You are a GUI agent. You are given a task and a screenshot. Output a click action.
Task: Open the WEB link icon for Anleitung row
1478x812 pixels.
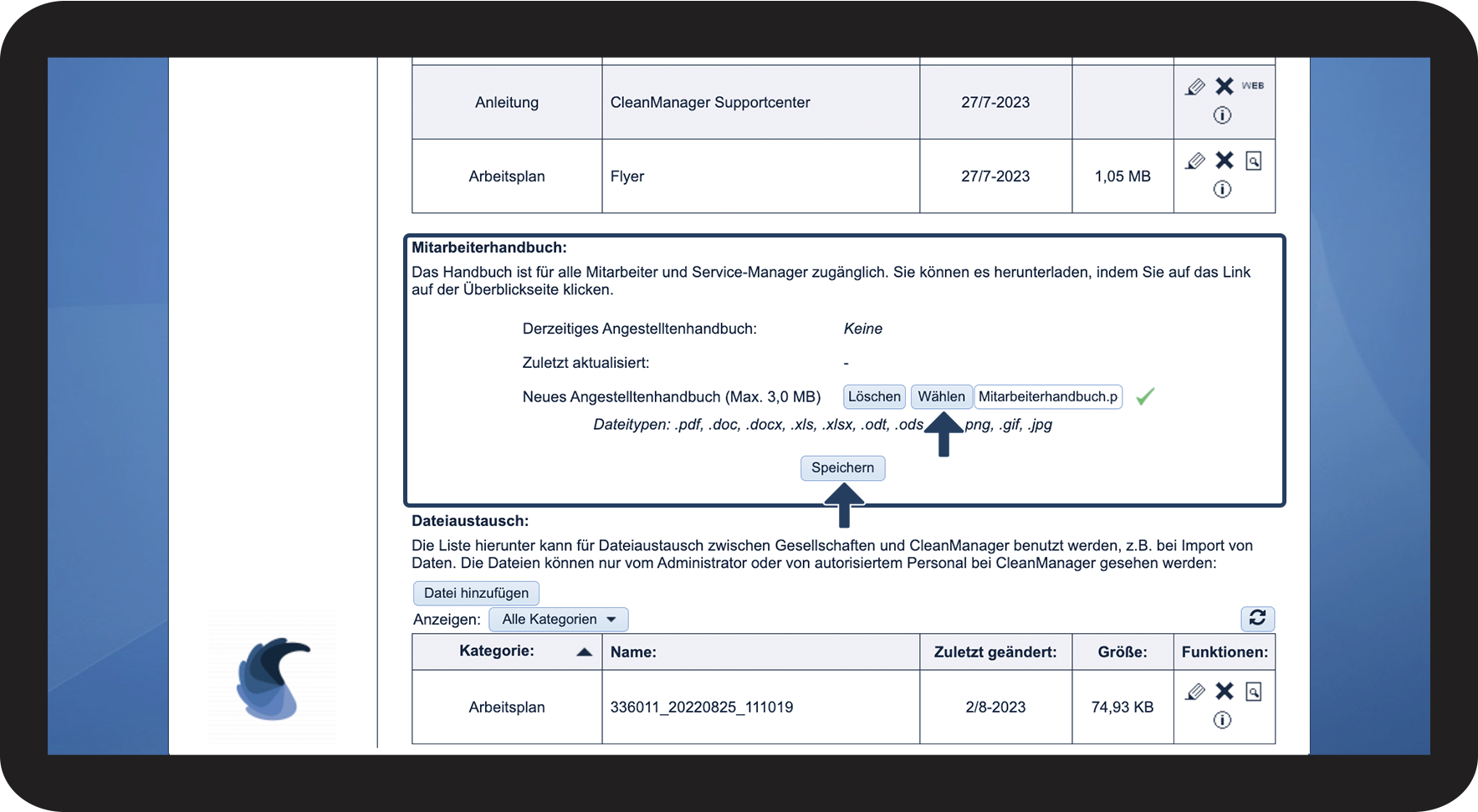pos(1252,86)
